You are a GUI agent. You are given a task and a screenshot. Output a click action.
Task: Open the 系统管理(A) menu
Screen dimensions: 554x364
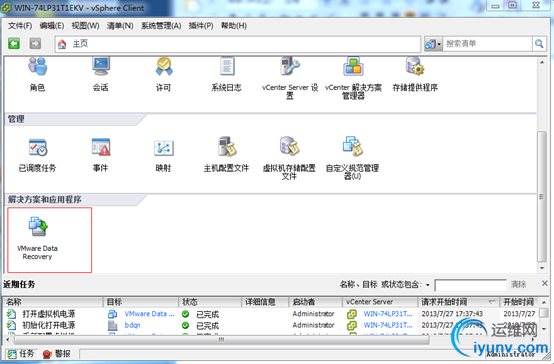161,26
